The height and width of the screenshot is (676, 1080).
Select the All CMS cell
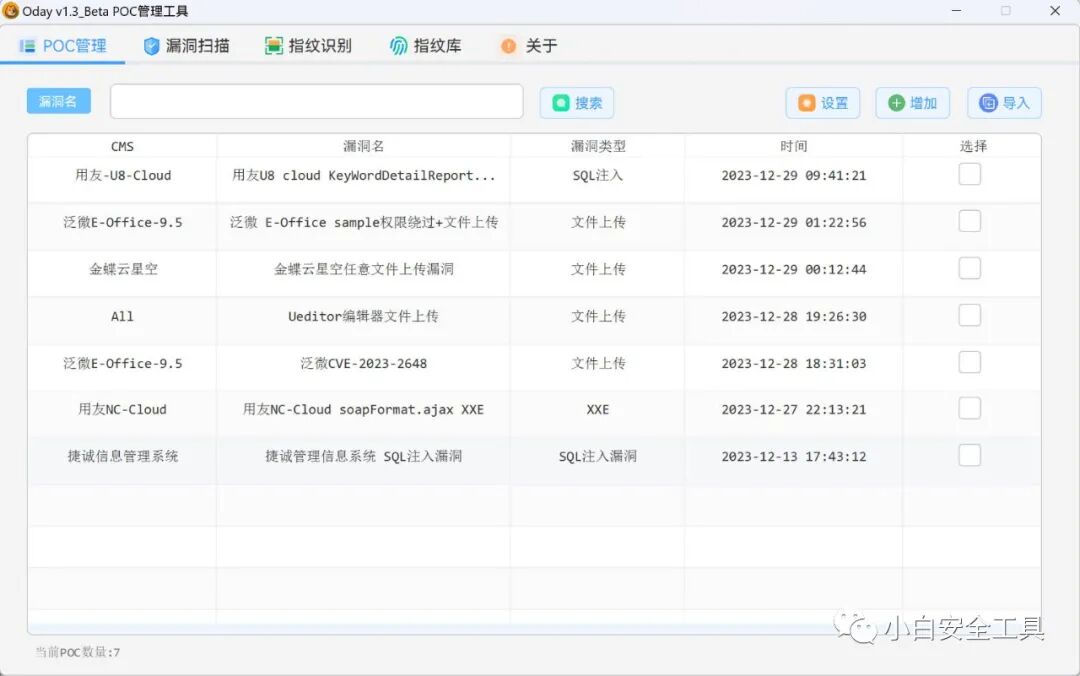pos(123,316)
